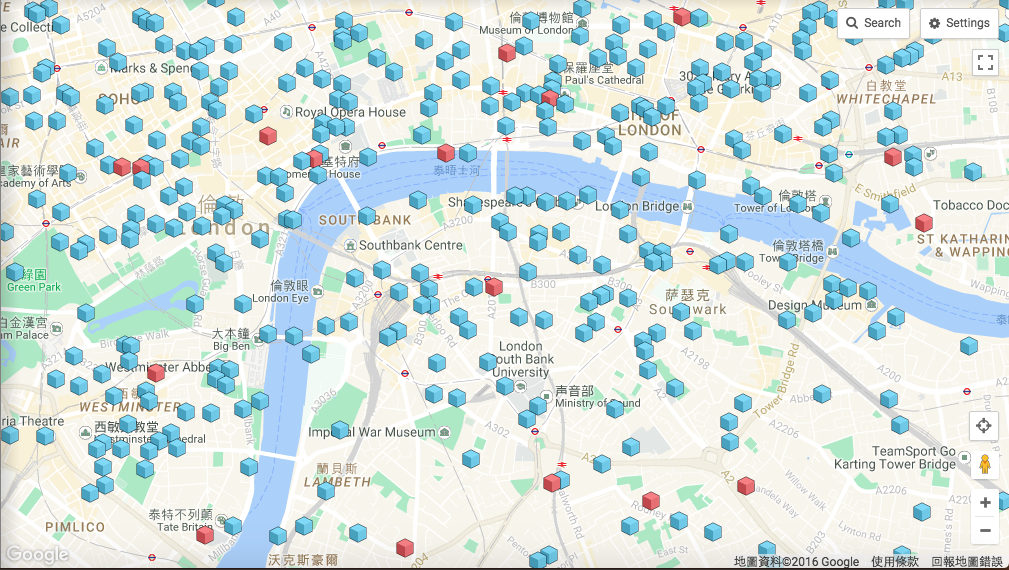Click red cube next to Westminster Abbey
This screenshot has height=570, width=1009.
(156, 373)
